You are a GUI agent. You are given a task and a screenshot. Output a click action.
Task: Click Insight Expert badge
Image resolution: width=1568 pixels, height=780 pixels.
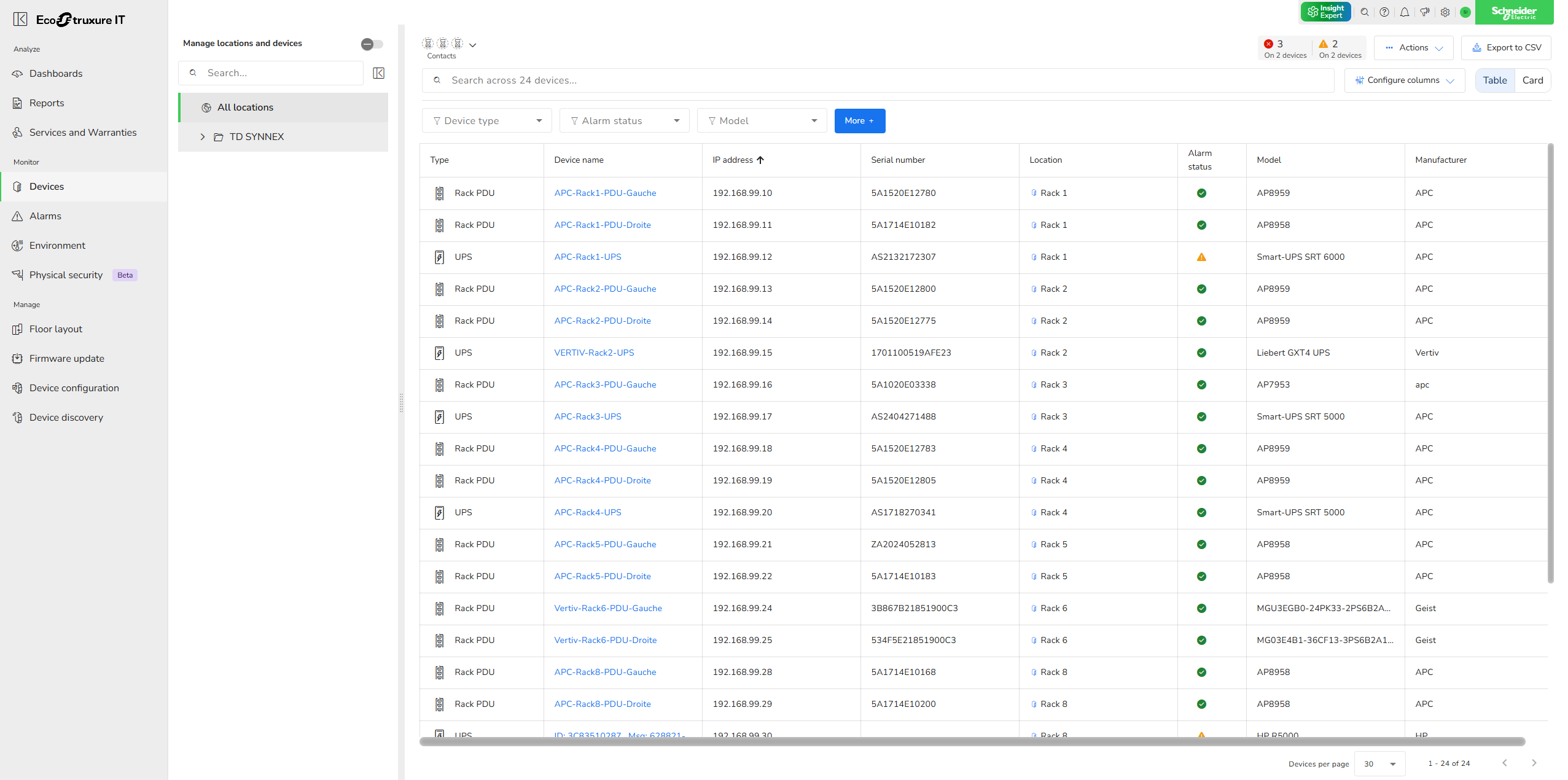click(1325, 12)
